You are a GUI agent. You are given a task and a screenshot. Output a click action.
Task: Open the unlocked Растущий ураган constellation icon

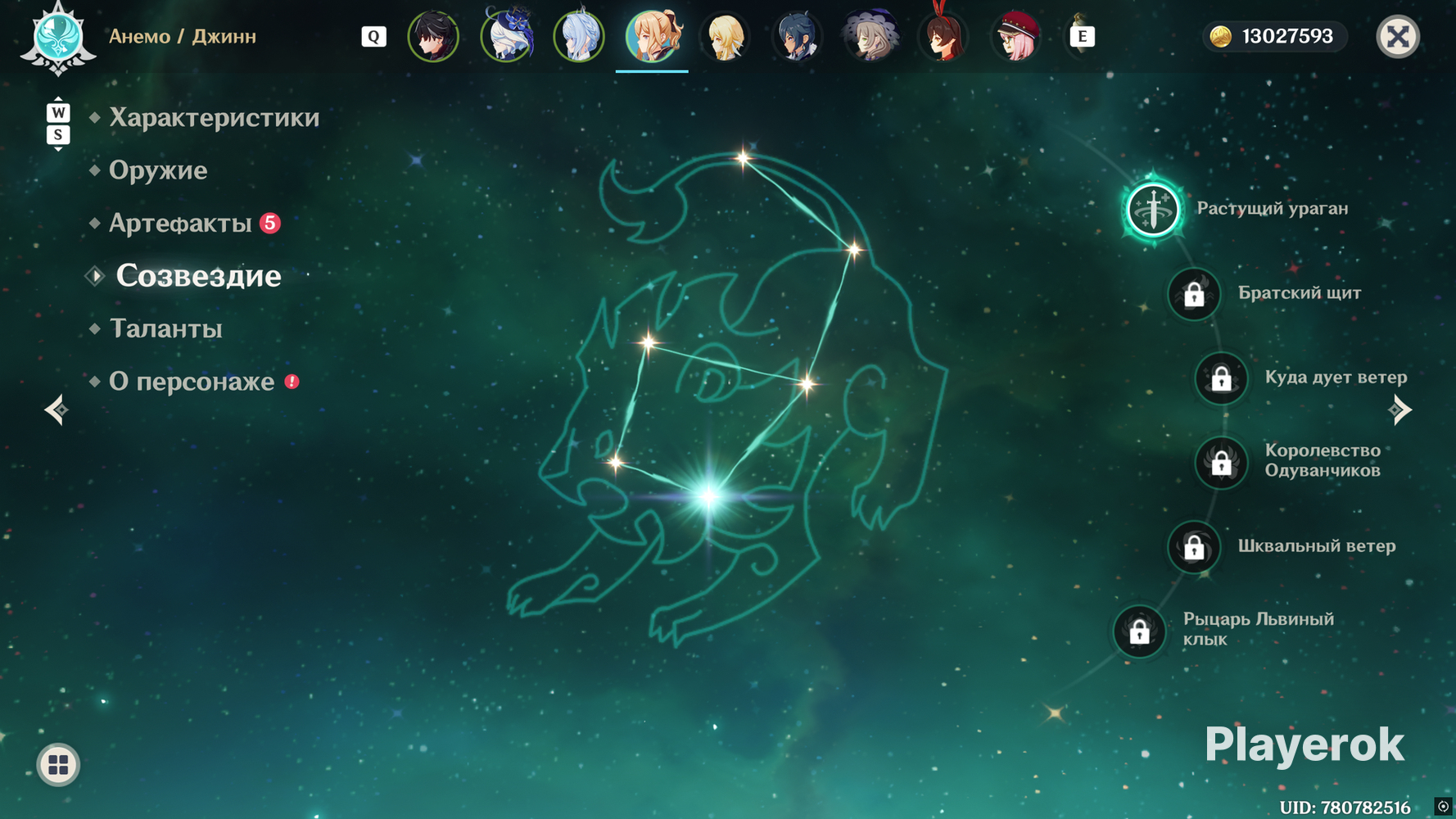[x=1153, y=209]
